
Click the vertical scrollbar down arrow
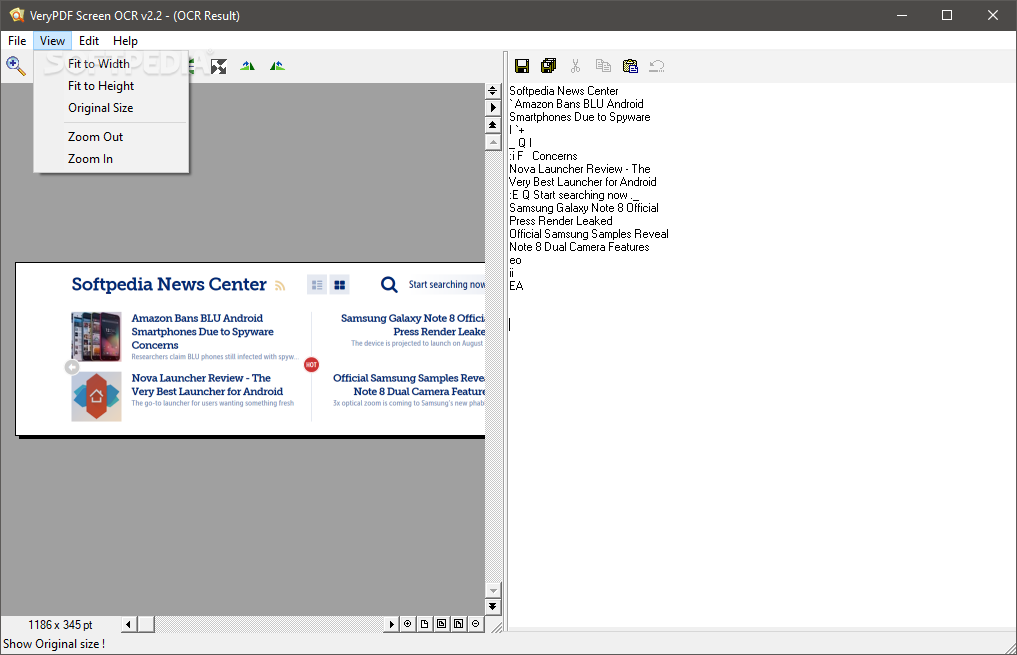tap(492, 590)
